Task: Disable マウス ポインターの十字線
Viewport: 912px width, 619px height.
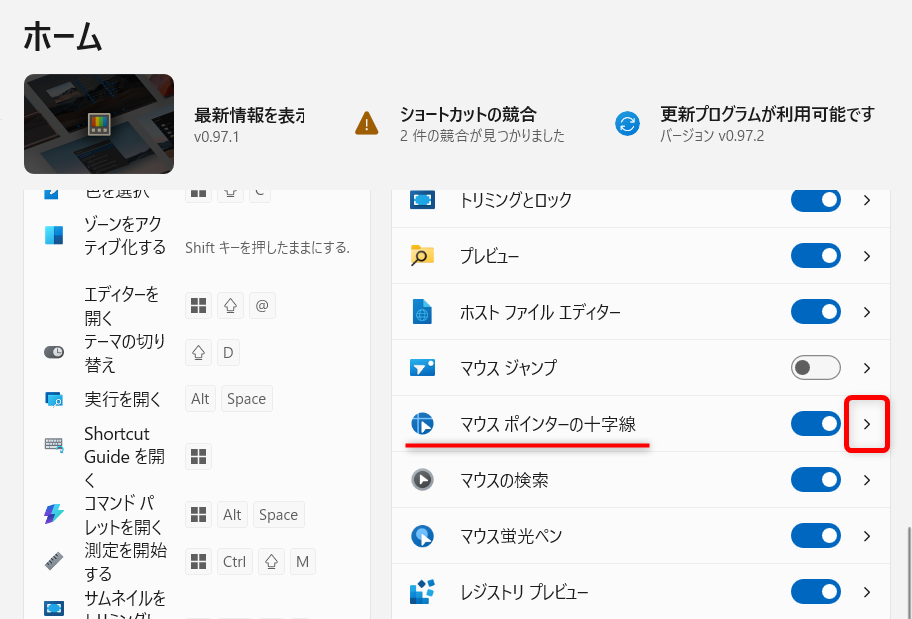Action: [815, 424]
